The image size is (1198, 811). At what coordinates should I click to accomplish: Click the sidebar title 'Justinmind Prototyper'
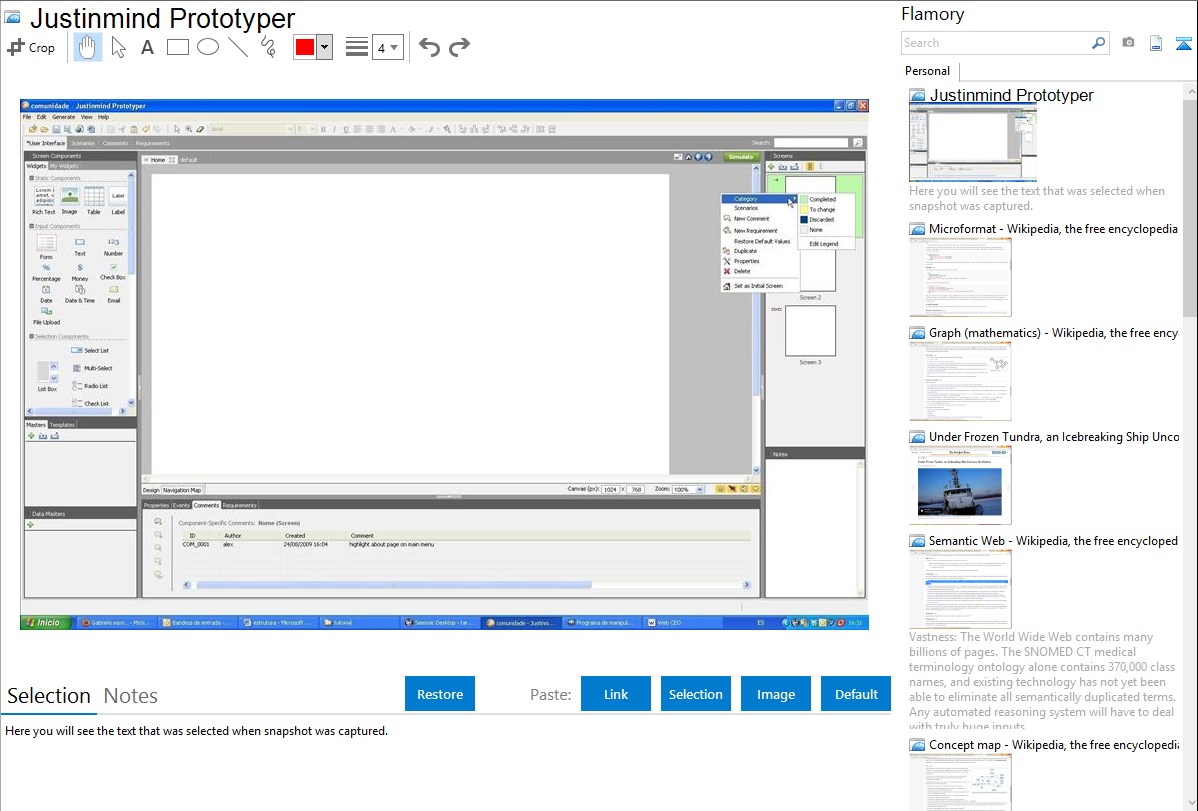point(1012,96)
